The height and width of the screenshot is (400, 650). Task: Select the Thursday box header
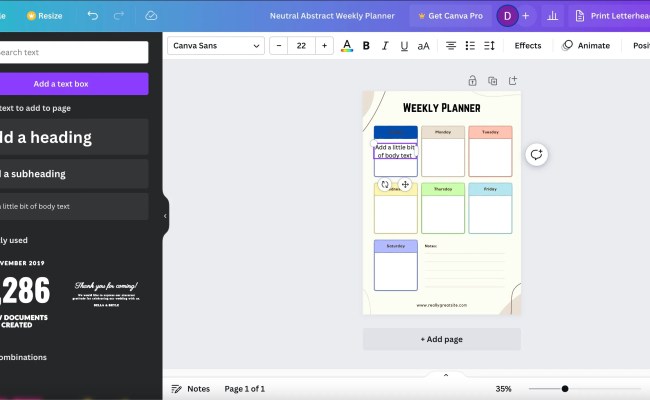443,189
